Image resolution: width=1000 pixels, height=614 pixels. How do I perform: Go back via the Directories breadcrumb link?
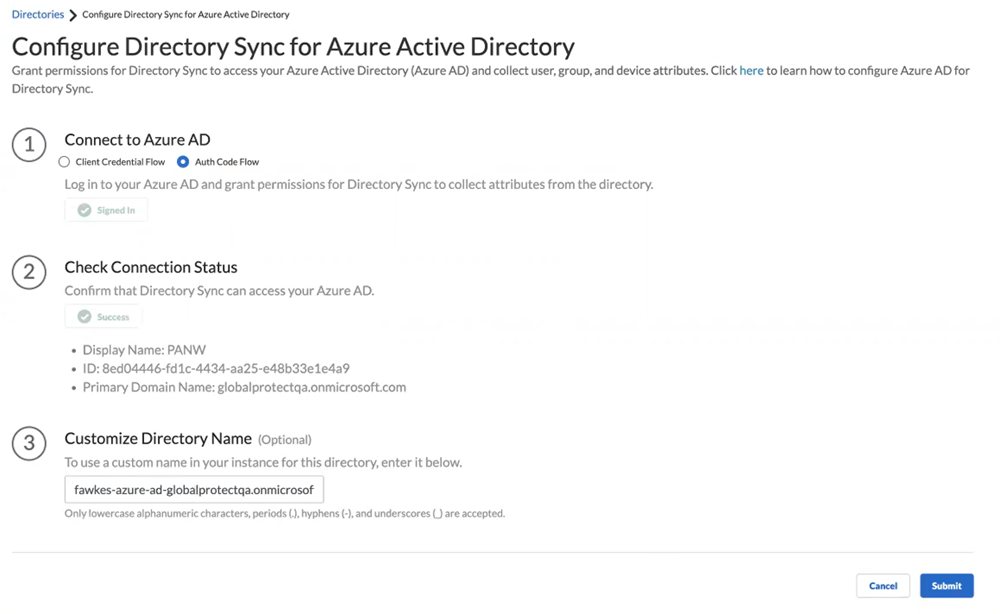pos(38,15)
